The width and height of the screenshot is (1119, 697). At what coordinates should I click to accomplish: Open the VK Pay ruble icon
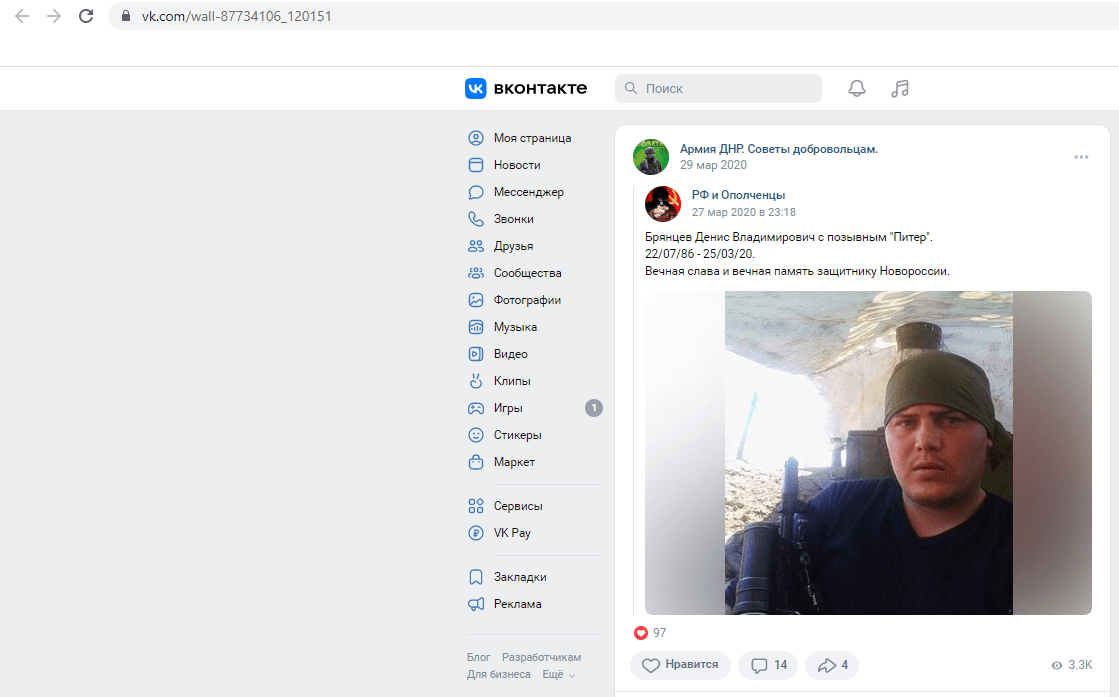[476, 533]
